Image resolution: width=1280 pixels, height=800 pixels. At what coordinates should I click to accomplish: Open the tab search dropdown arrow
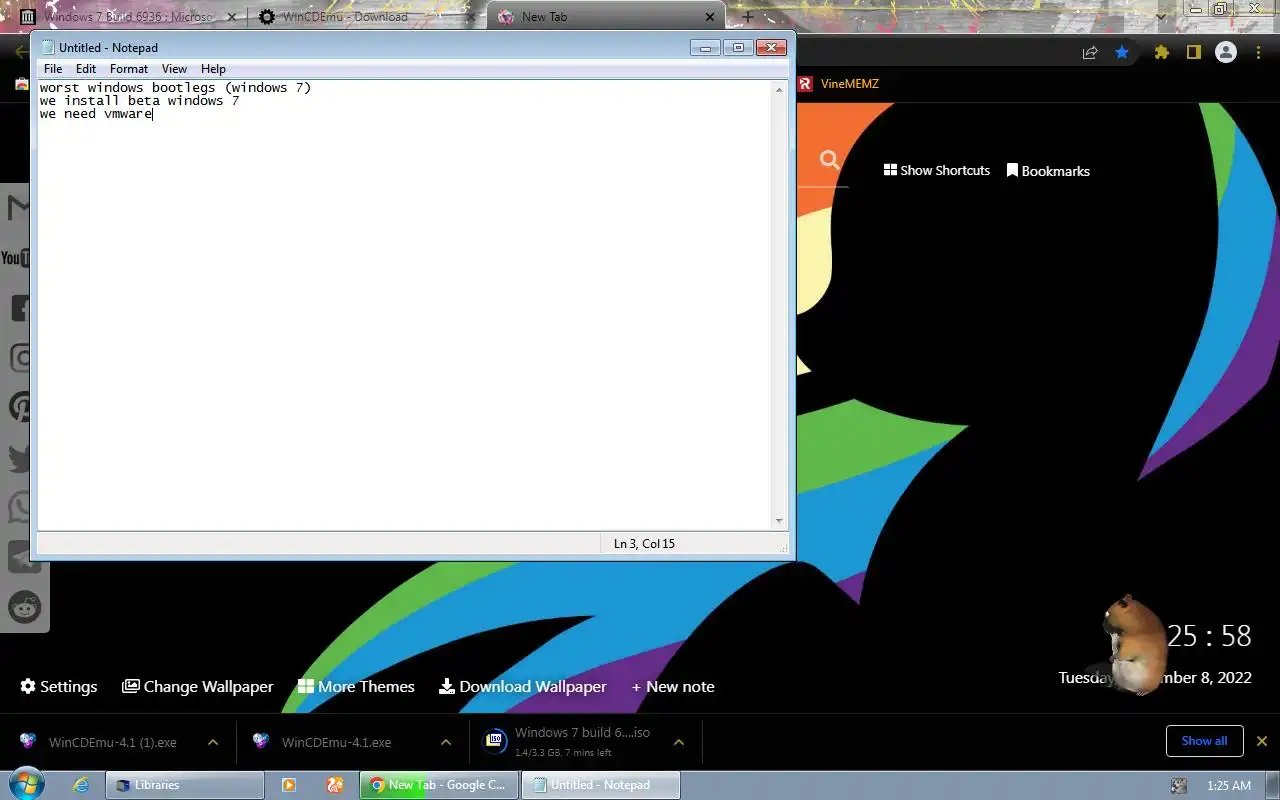(1160, 17)
